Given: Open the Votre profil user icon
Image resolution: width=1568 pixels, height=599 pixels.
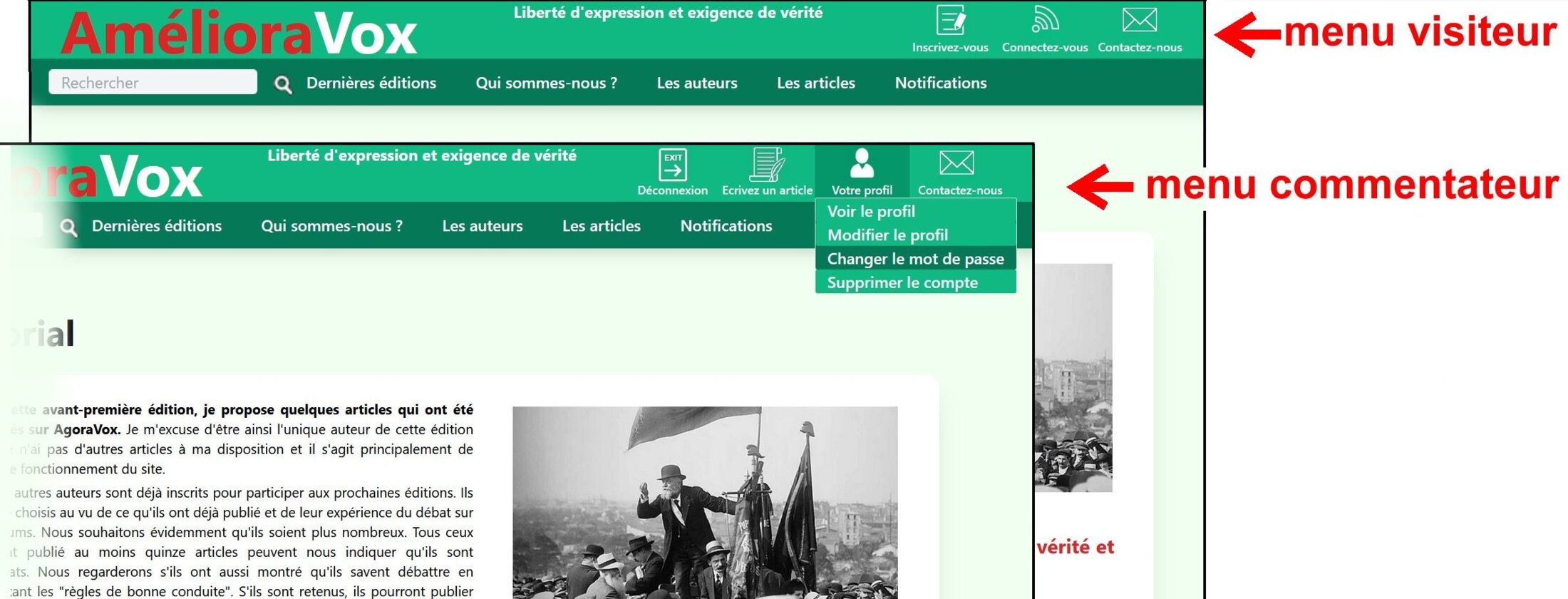Looking at the screenshot, I should click(862, 164).
